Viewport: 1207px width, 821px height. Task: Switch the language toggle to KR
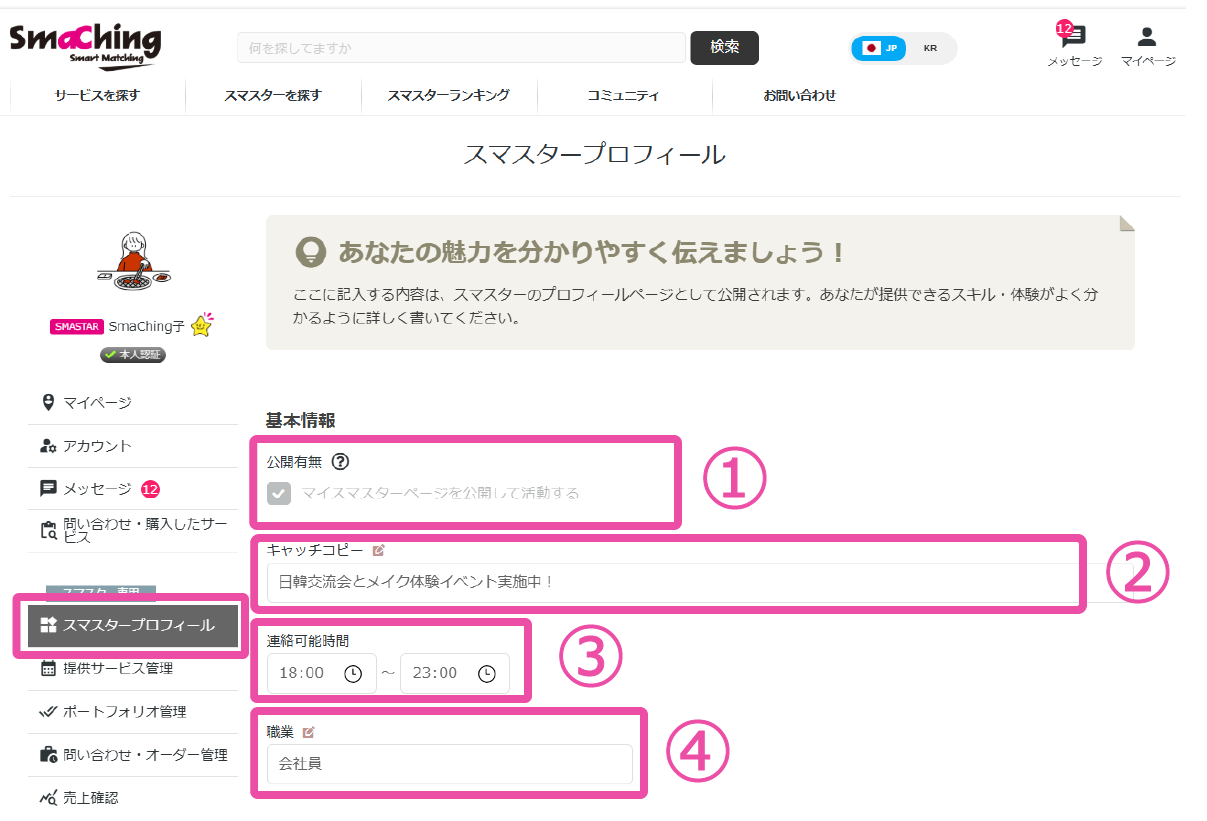click(x=930, y=48)
